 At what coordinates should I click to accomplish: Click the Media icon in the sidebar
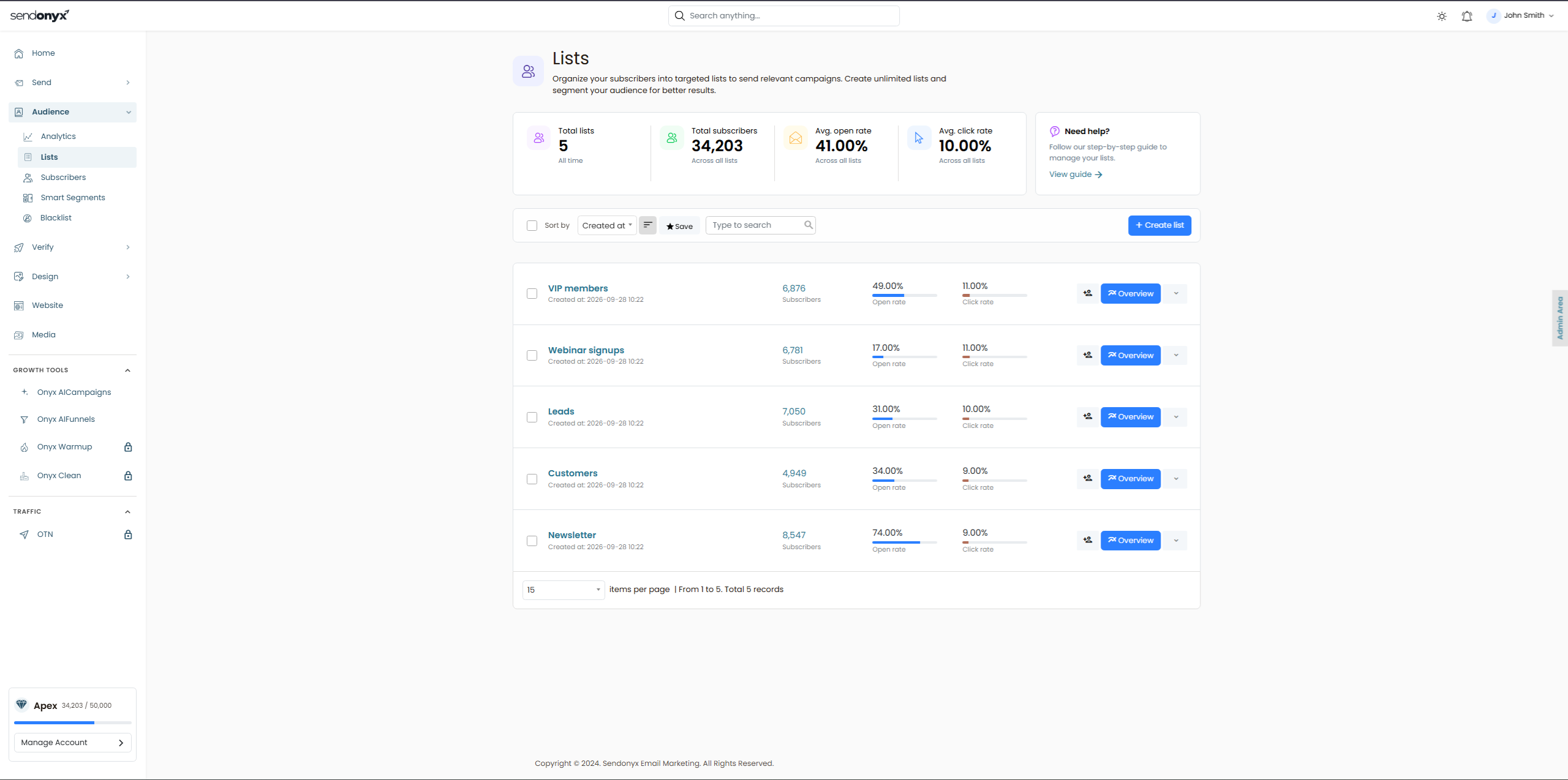click(x=19, y=335)
